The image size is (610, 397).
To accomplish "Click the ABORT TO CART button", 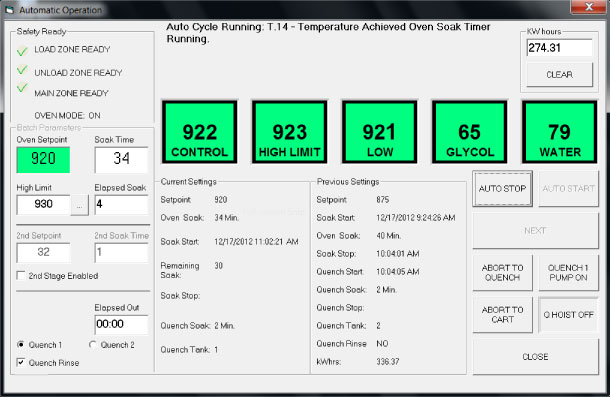I will 502,315.
